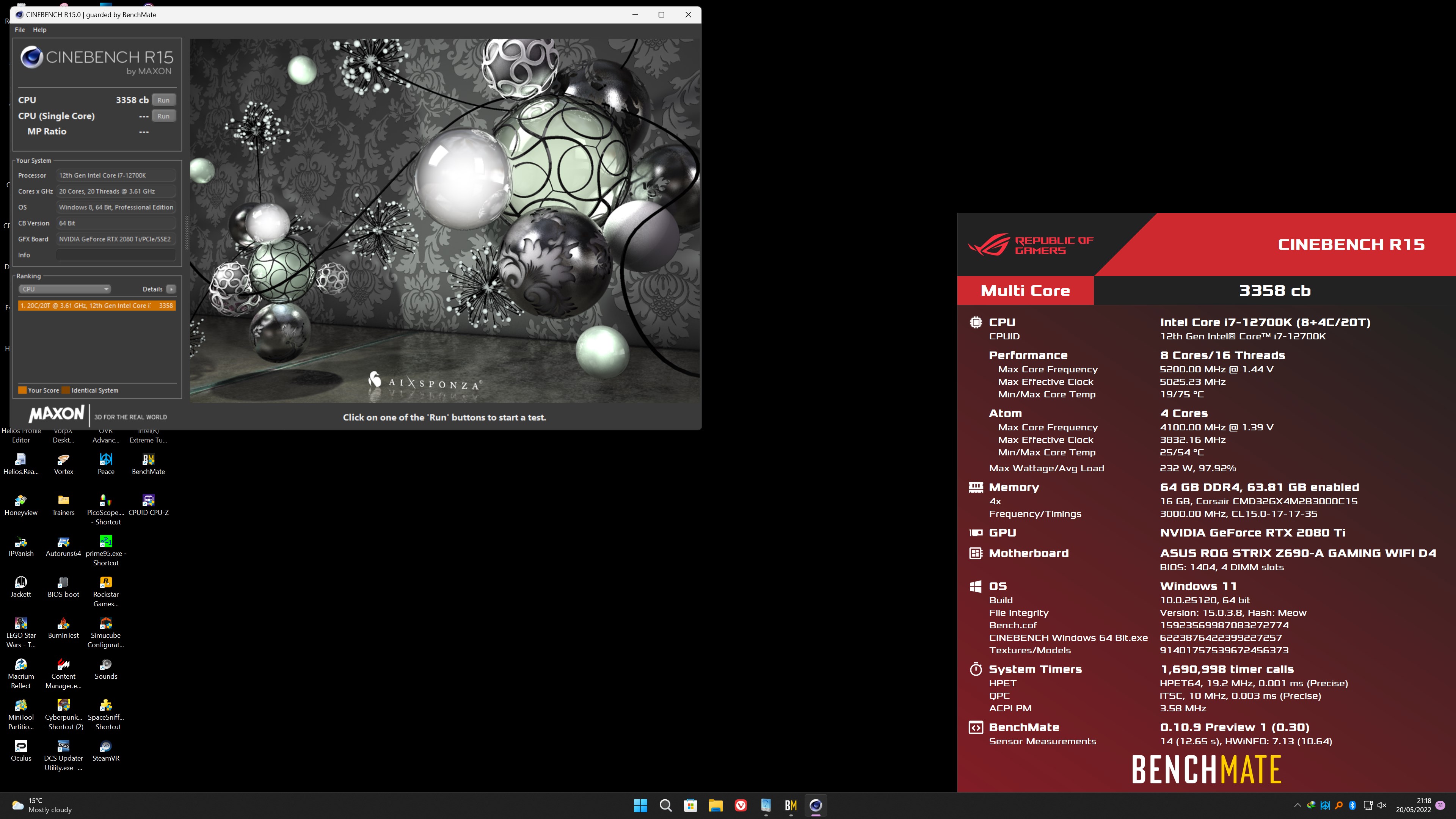The width and height of the screenshot is (1456, 819).
Task: Open the DCS Updater Utility shortcut
Action: click(63, 755)
